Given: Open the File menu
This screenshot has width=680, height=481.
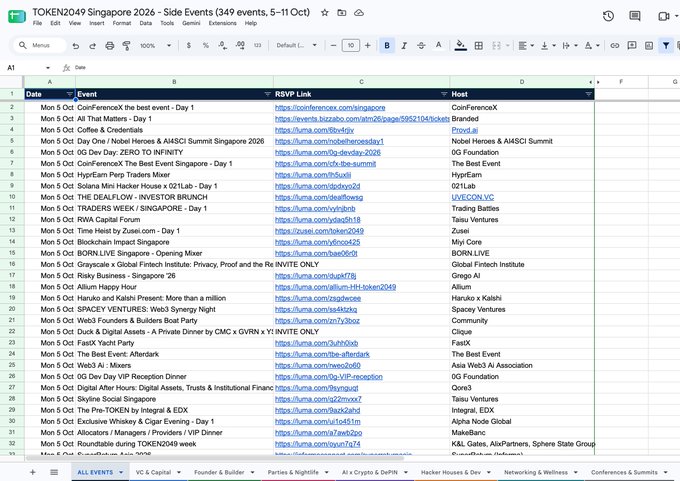Looking at the screenshot, I should pyautogui.click(x=37, y=23).
